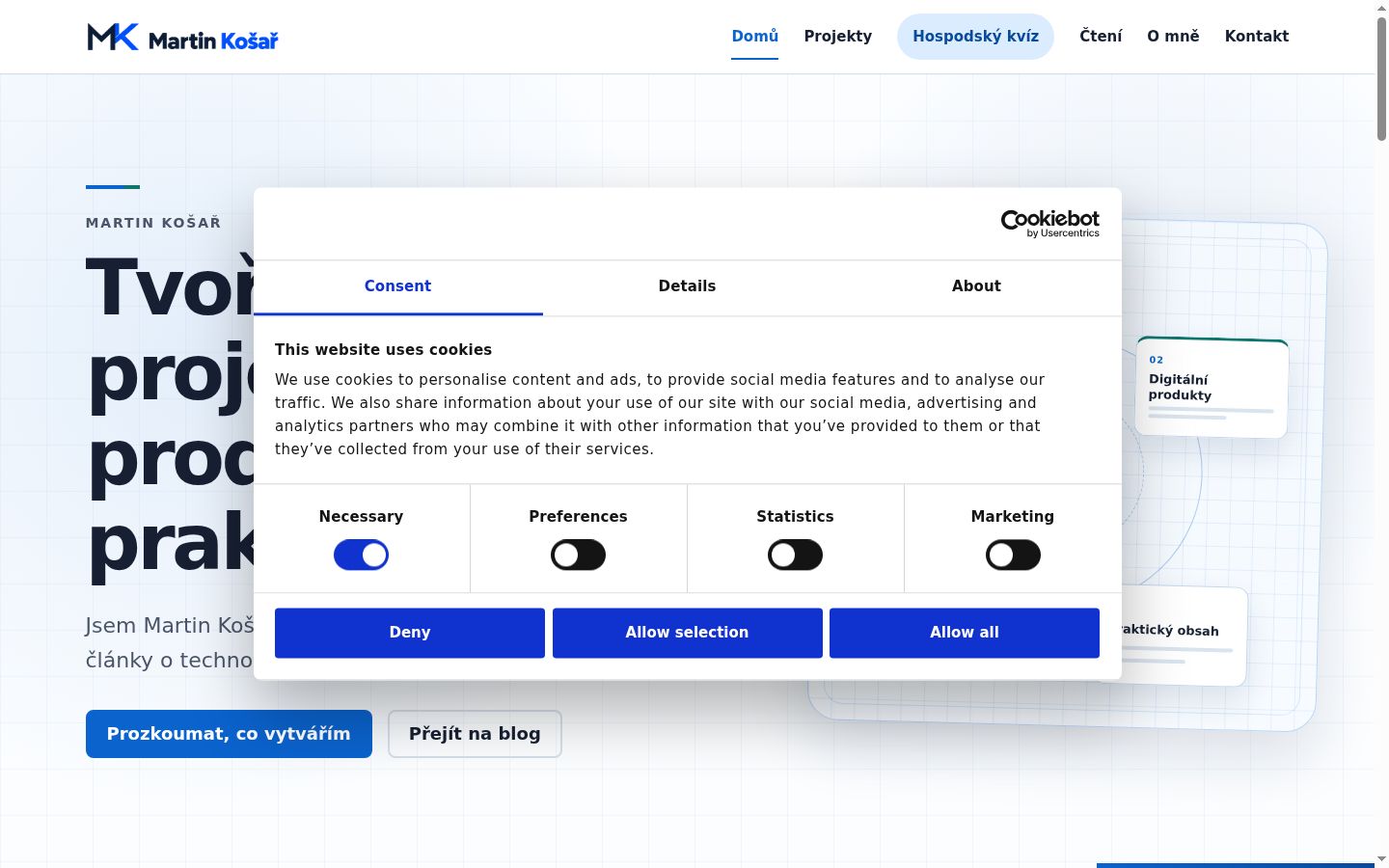Select the About tab
This screenshot has height=868, width=1389.
(976, 286)
